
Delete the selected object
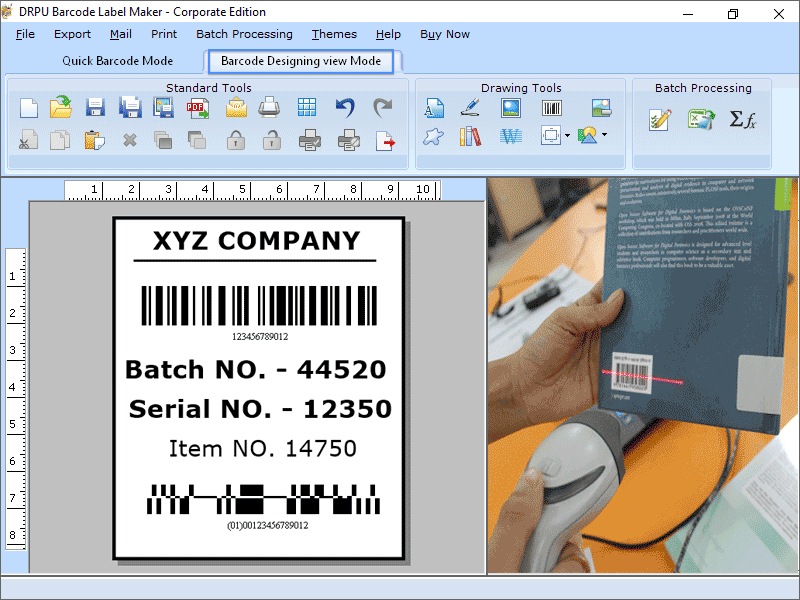pos(130,140)
